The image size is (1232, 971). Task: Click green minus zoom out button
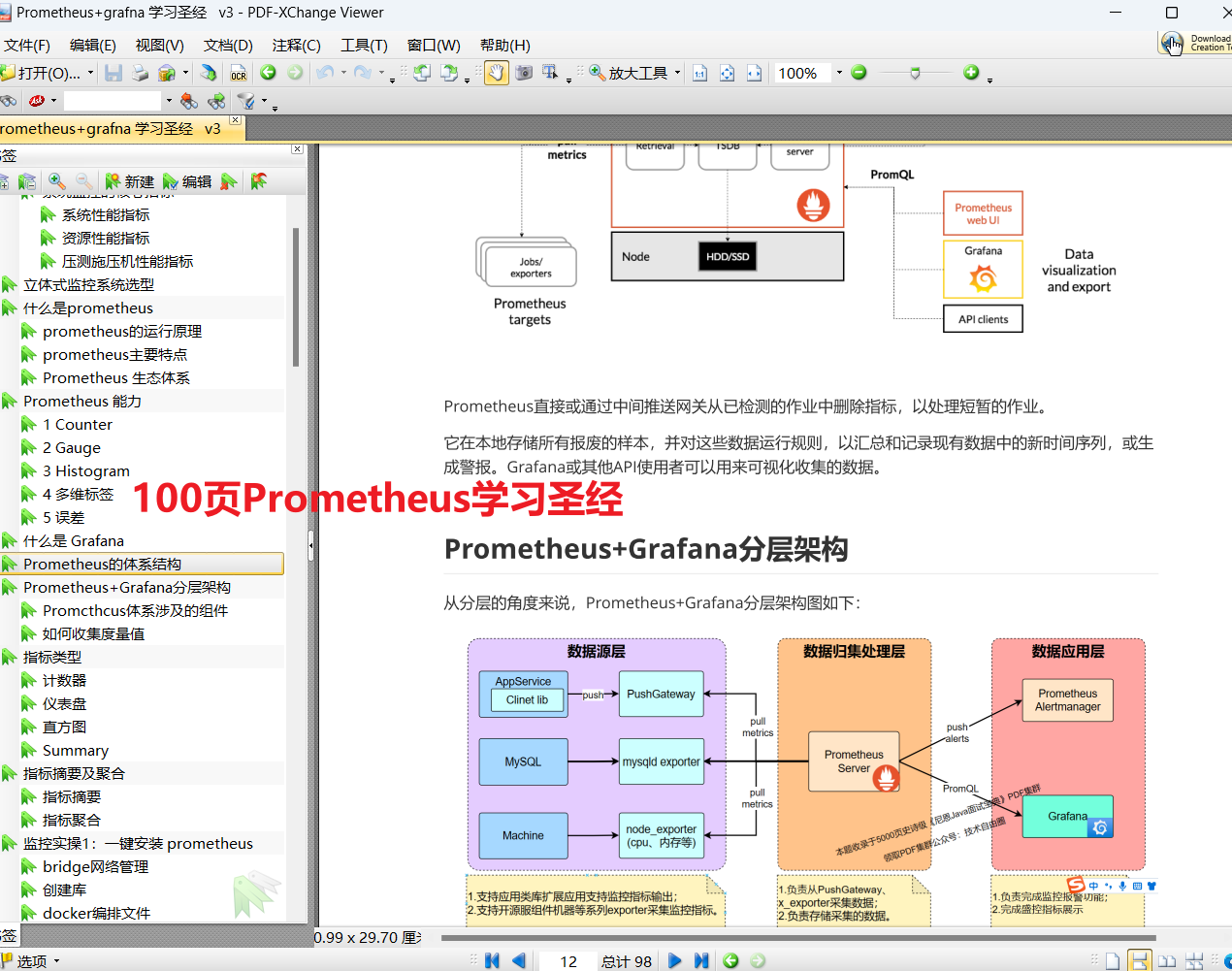click(x=859, y=73)
